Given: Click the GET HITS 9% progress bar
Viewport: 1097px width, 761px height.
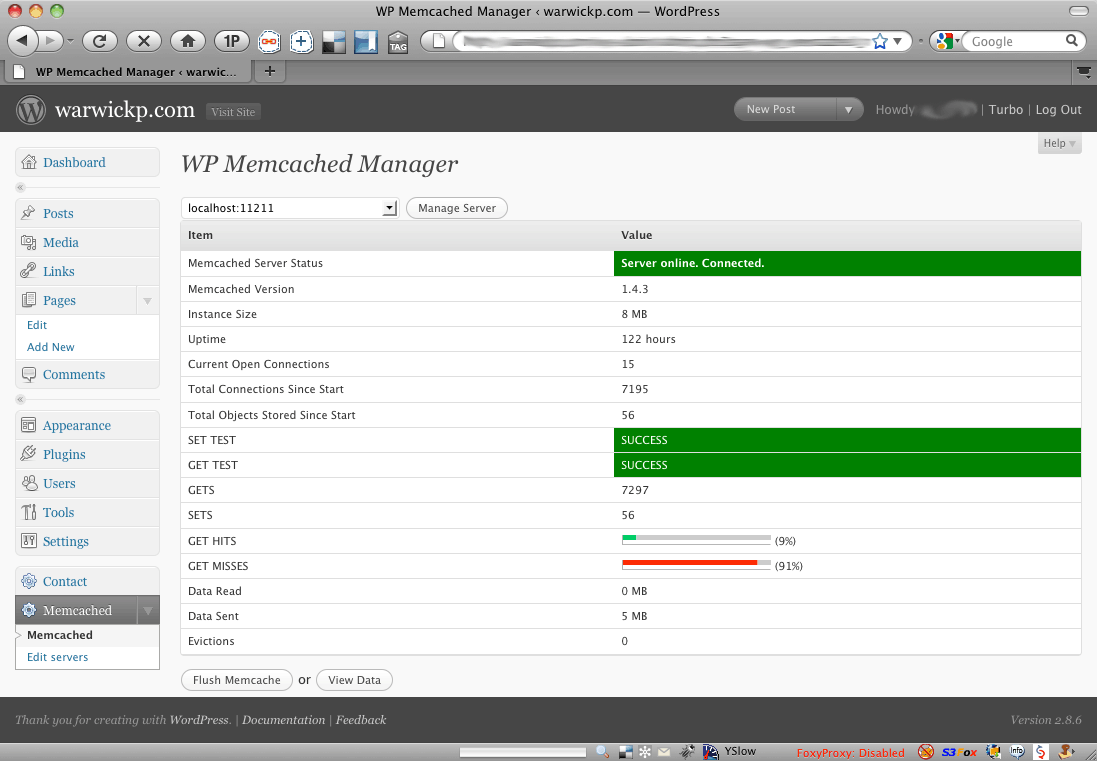Looking at the screenshot, I should 696,540.
